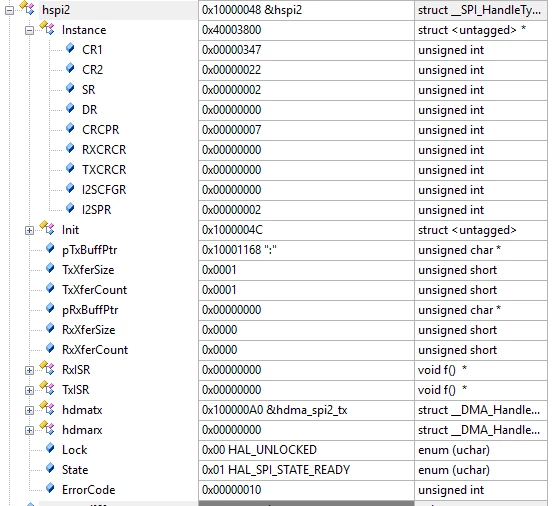Image resolution: width=554 pixels, height=506 pixels.
Task: Click value 0x10000048 &hspi2
Action: tap(252, 10)
